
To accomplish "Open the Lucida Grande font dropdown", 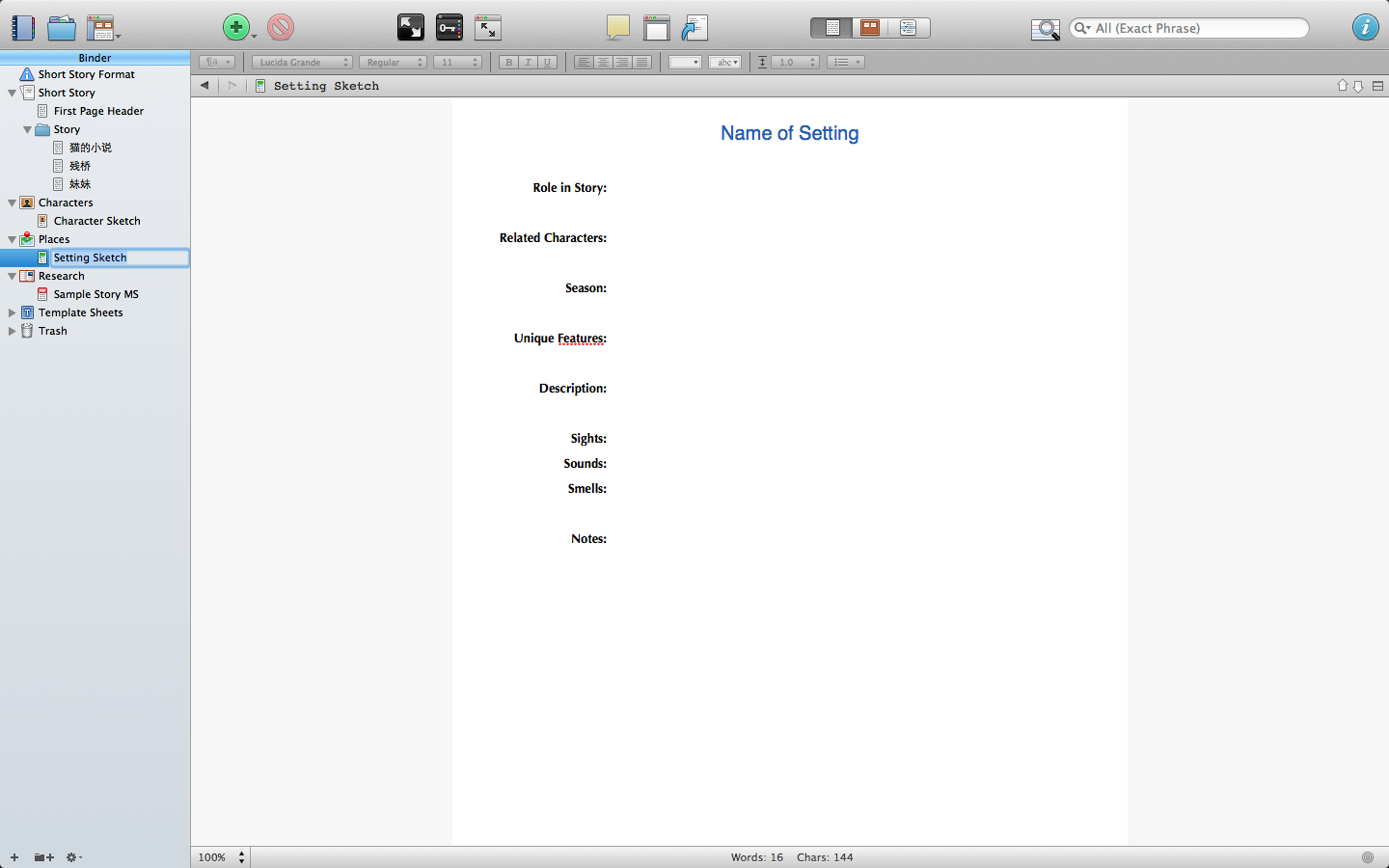I will pyautogui.click(x=302, y=62).
